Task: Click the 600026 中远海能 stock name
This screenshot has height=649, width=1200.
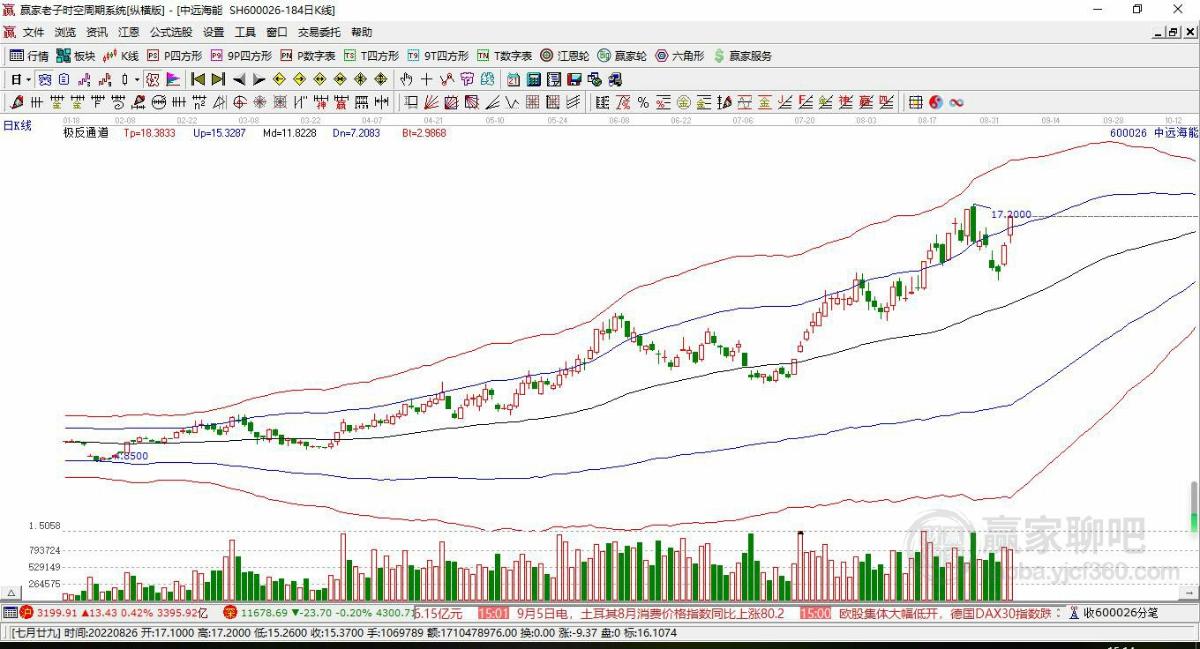Action: point(1153,133)
